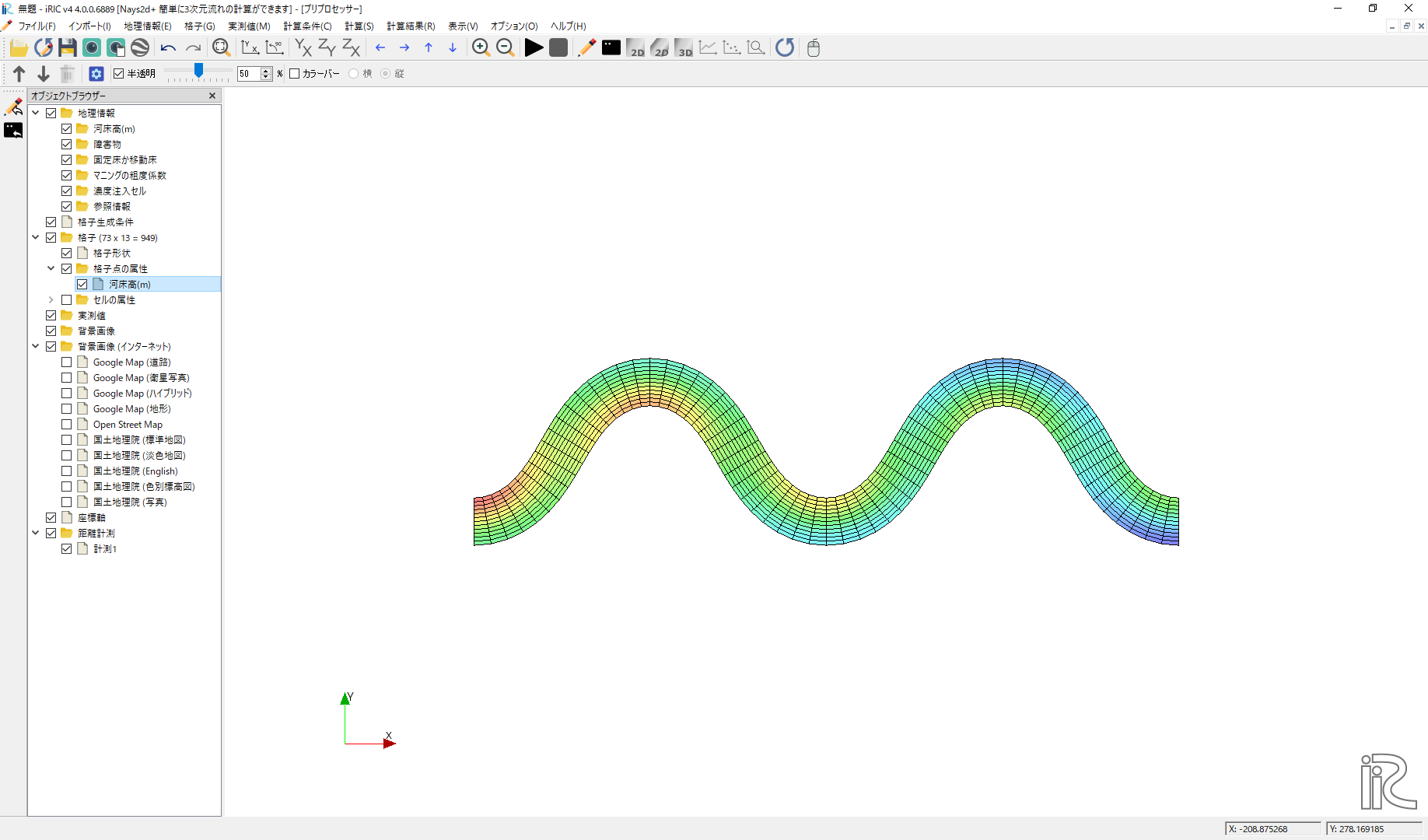This screenshot has height=840, width=1428.
Task: Close the オブジェクトブラウザー panel
Action: [x=212, y=96]
